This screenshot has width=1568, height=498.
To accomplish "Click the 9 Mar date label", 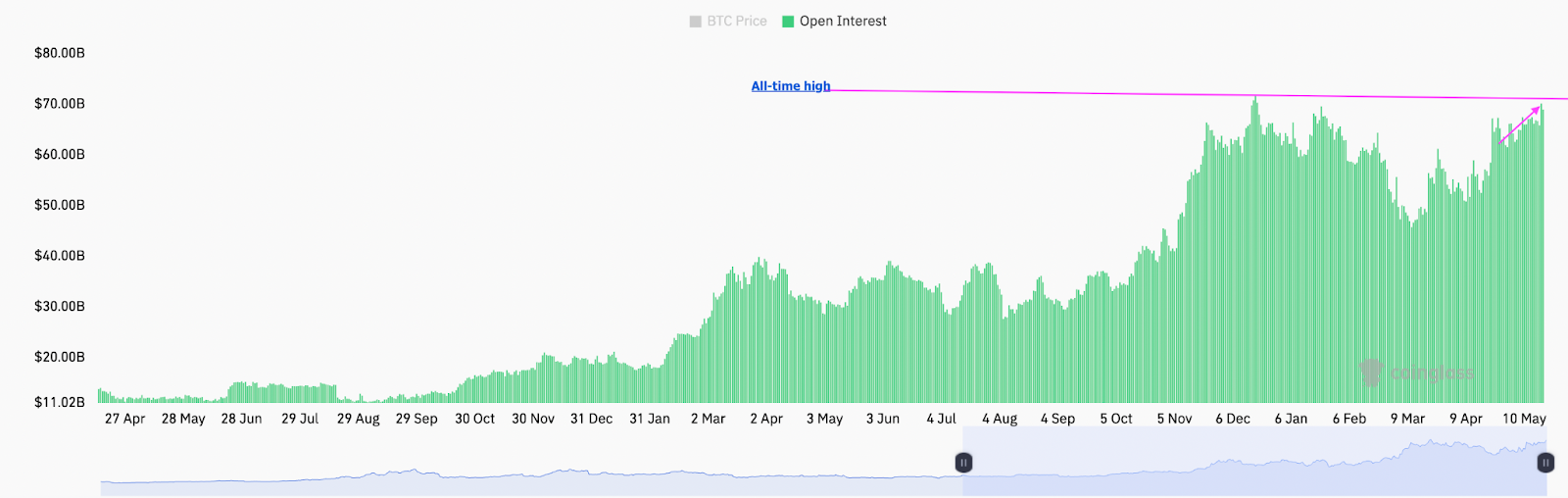I will pyautogui.click(x=1408, y=419).
